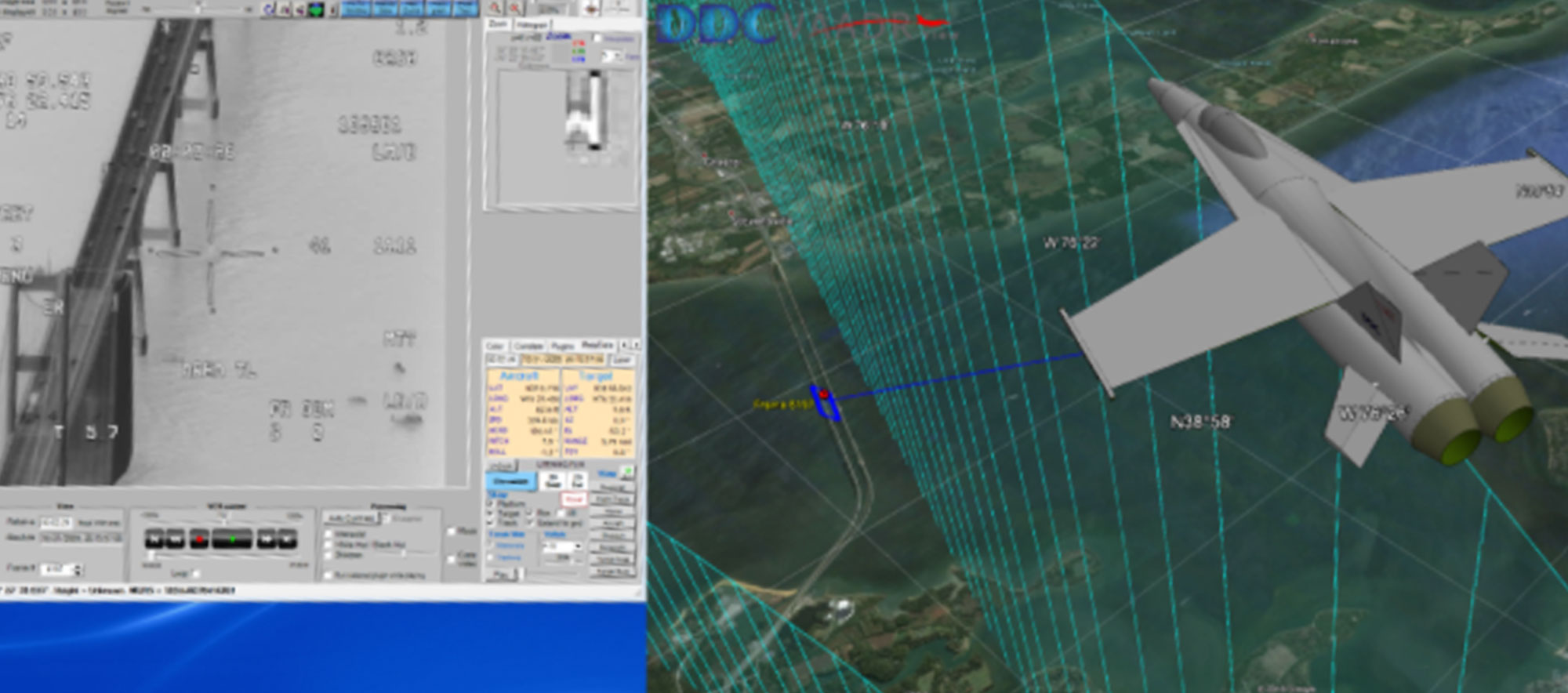Click the zoom-in magnifier icon in toolbar

click(x=495, y=8)
